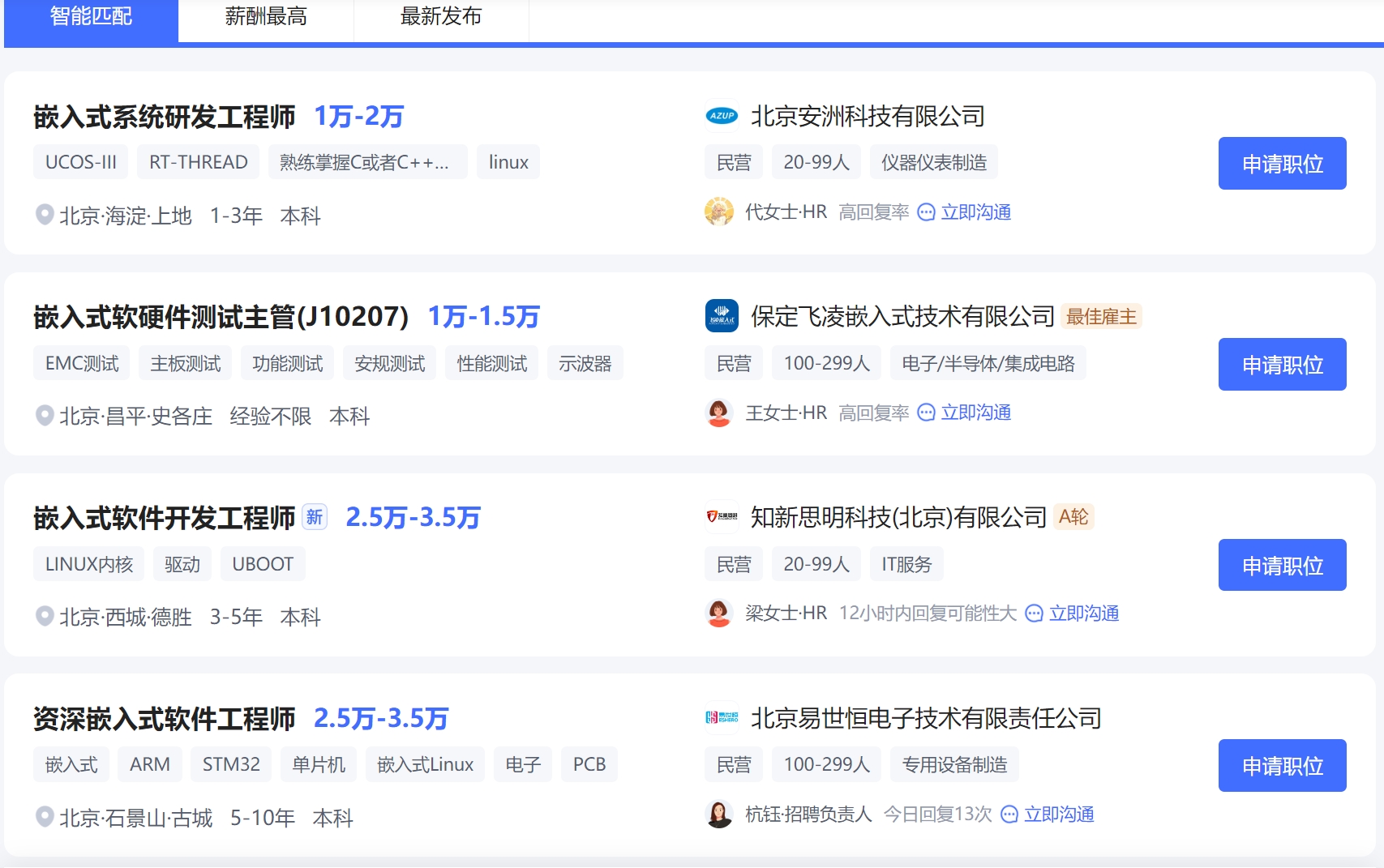Open 资深嵌入式软件工程师 job title
The height and width of the screenshot is (868, 1384).
click(x=165, y=718)
